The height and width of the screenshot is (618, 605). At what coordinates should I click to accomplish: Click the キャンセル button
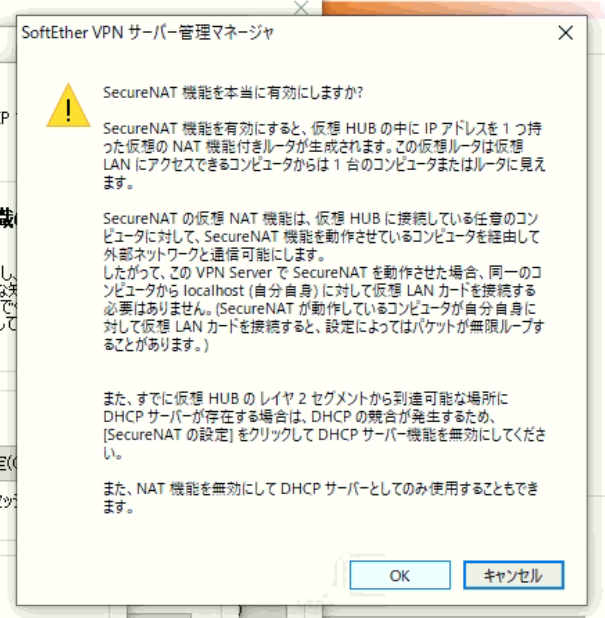pos(514,575)
